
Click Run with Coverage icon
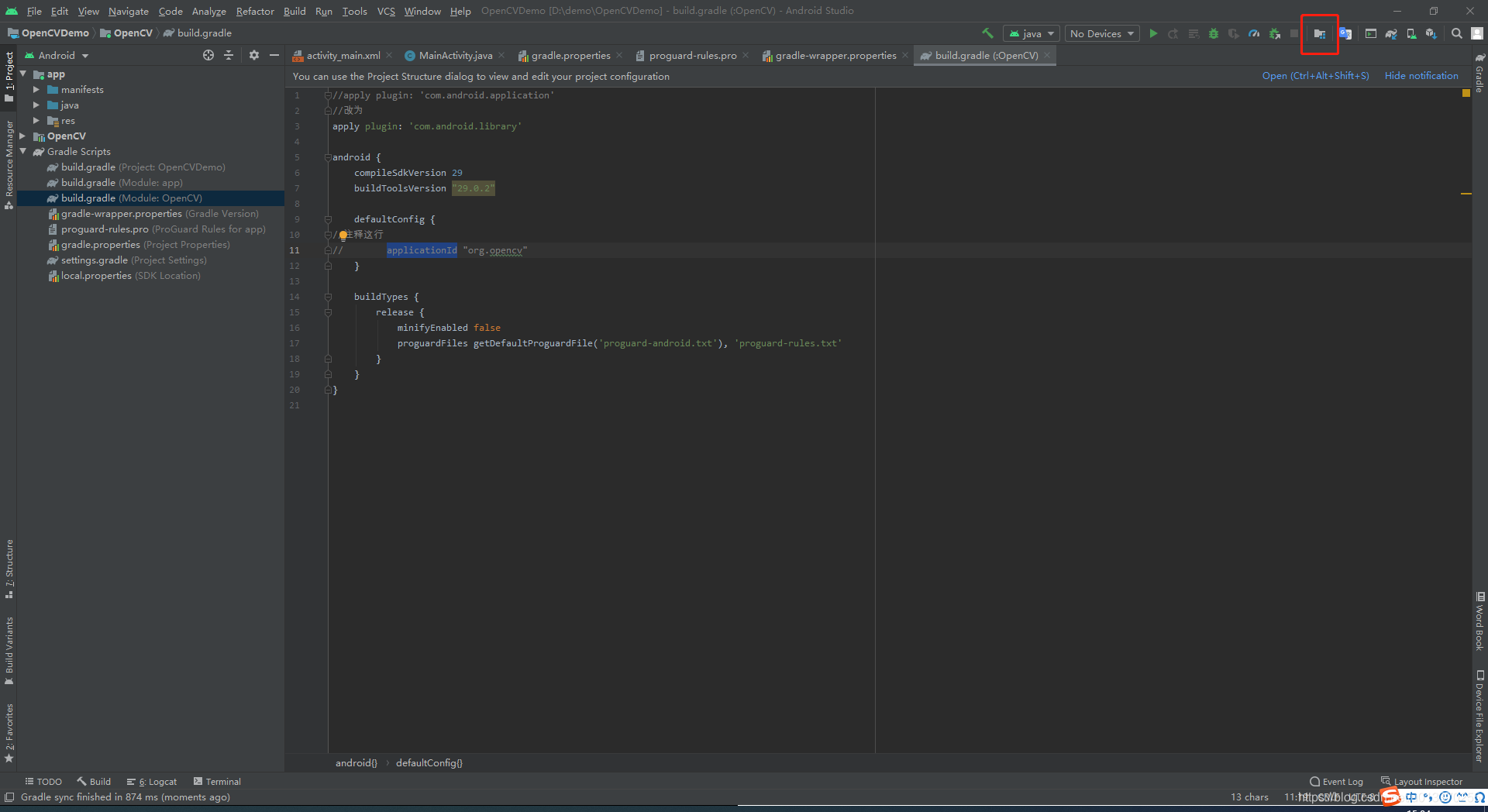coord(1234,33)
